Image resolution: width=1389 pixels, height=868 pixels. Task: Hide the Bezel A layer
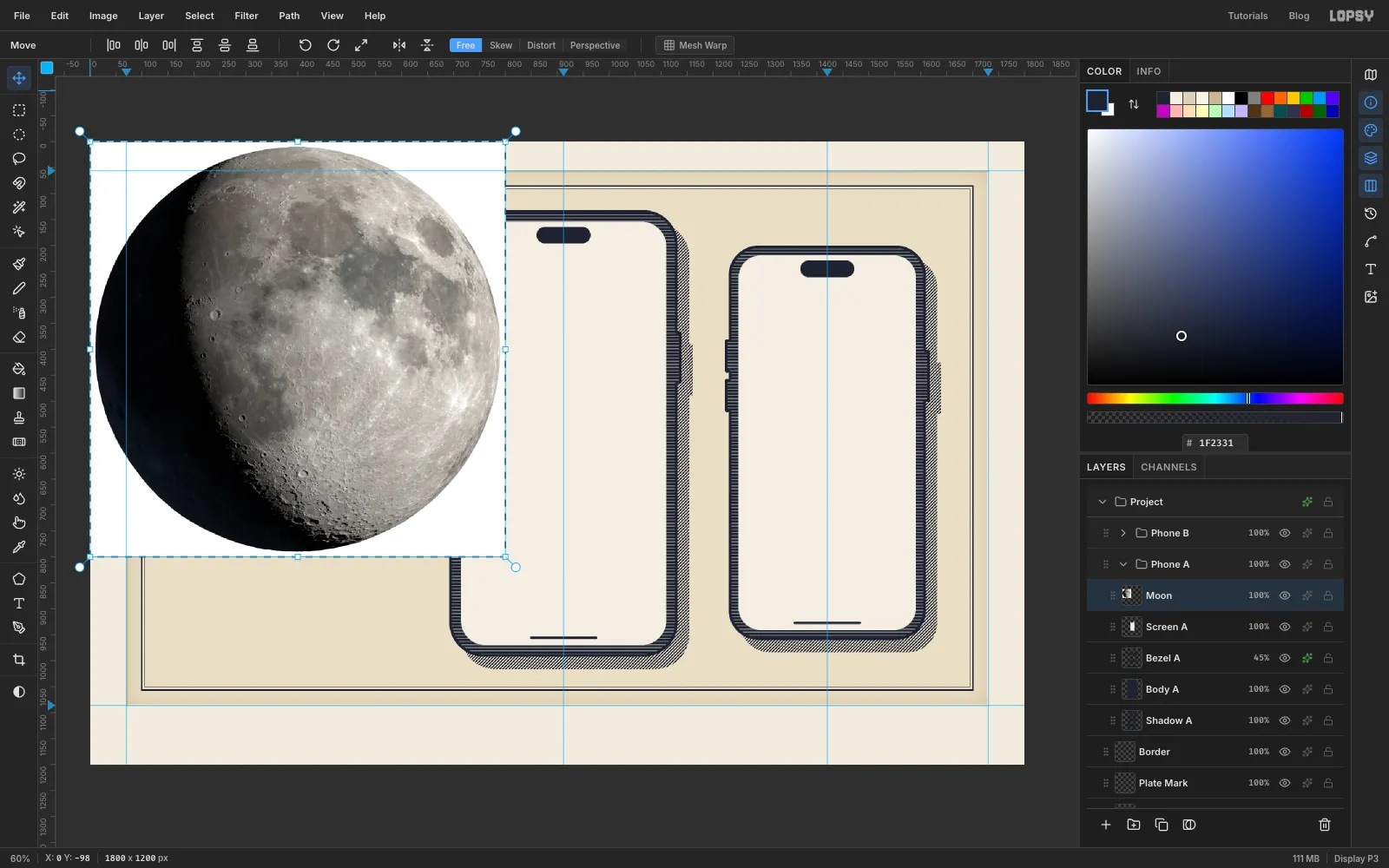(1285, 658)
